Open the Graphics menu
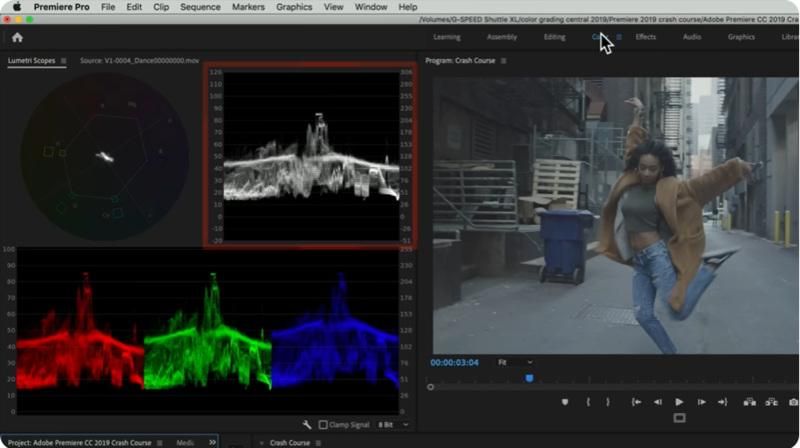Viewport: 800px width, 448px height. tap(294, 7)
